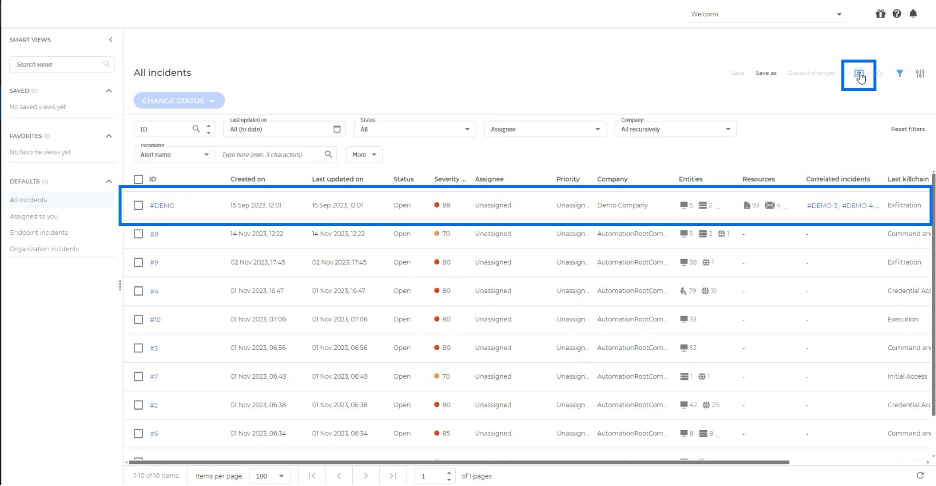Open the help question mark icon
The height and width of the screenshot is (486, 936).
(x=897, y=14)
